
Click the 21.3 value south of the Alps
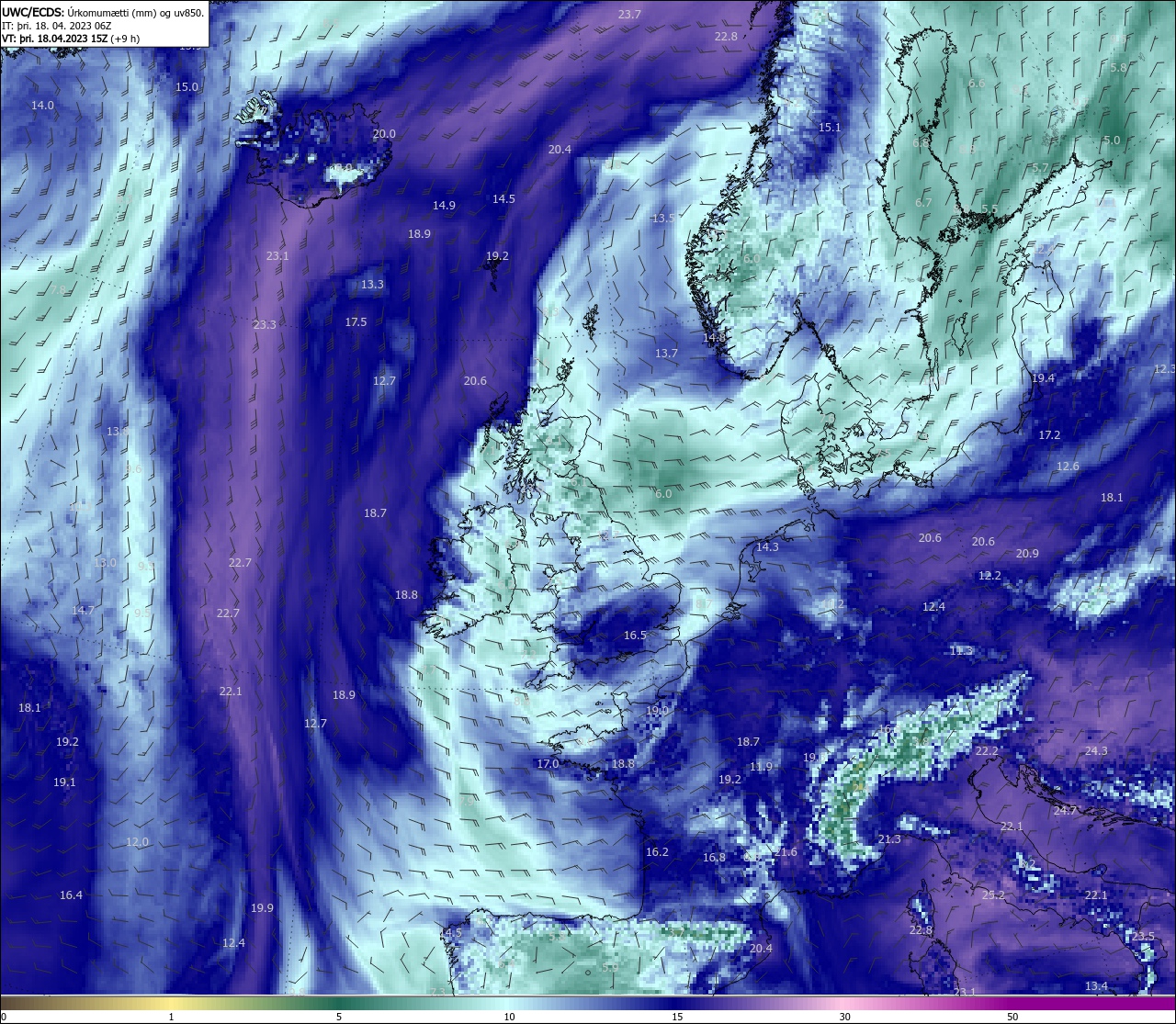(x=889, y=839)
